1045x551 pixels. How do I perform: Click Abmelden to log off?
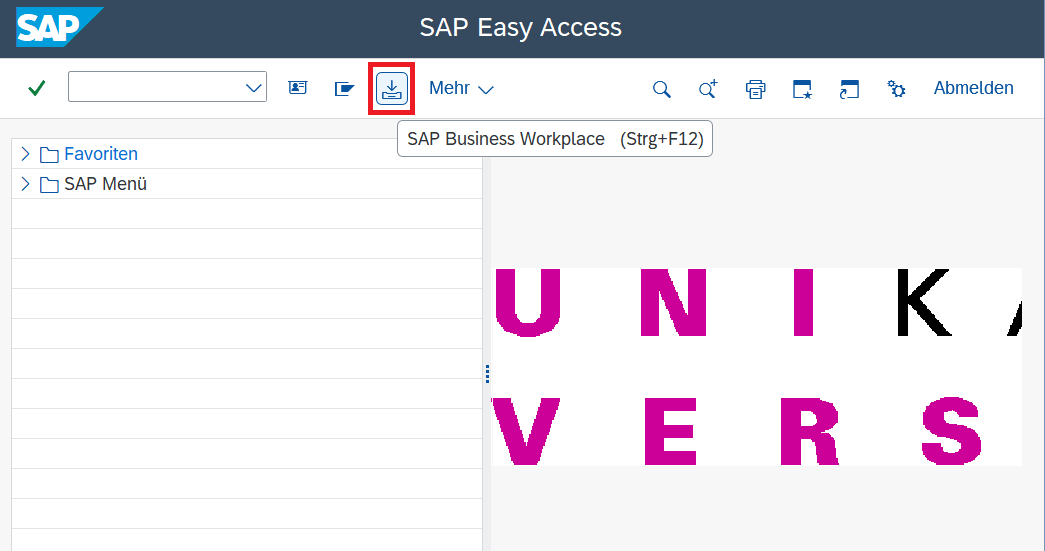point(973,88)
